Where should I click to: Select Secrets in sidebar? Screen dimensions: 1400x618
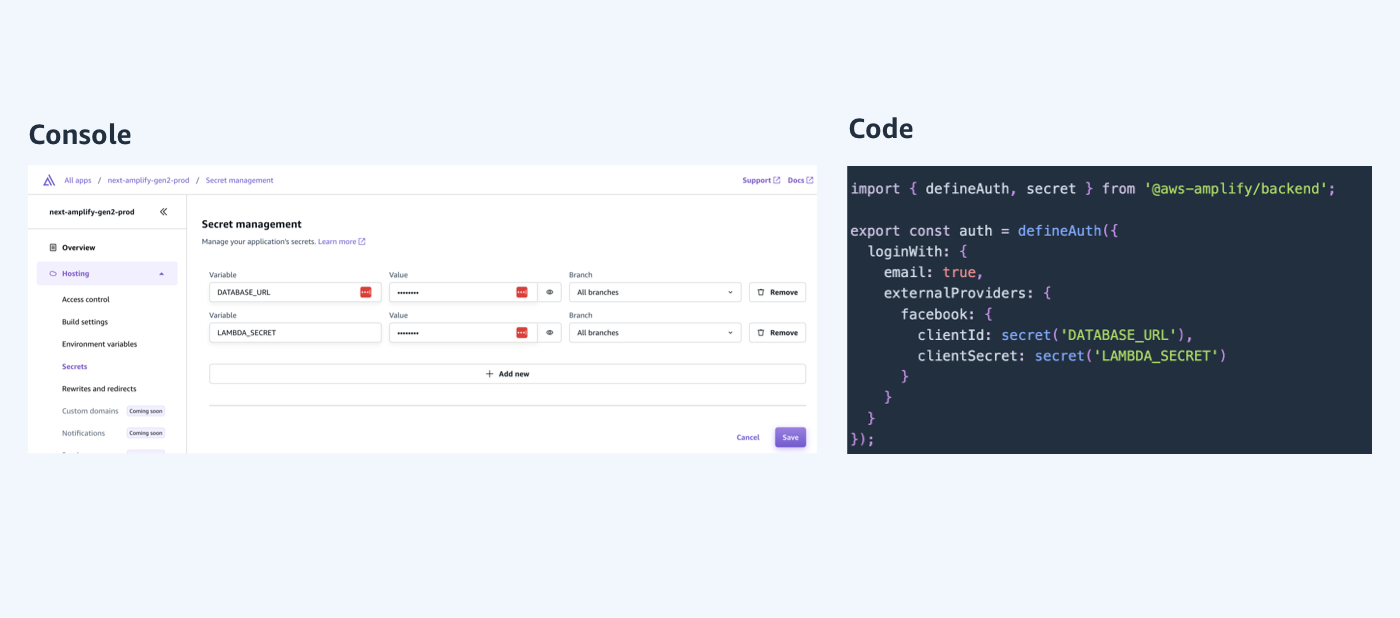pos(75,366)
